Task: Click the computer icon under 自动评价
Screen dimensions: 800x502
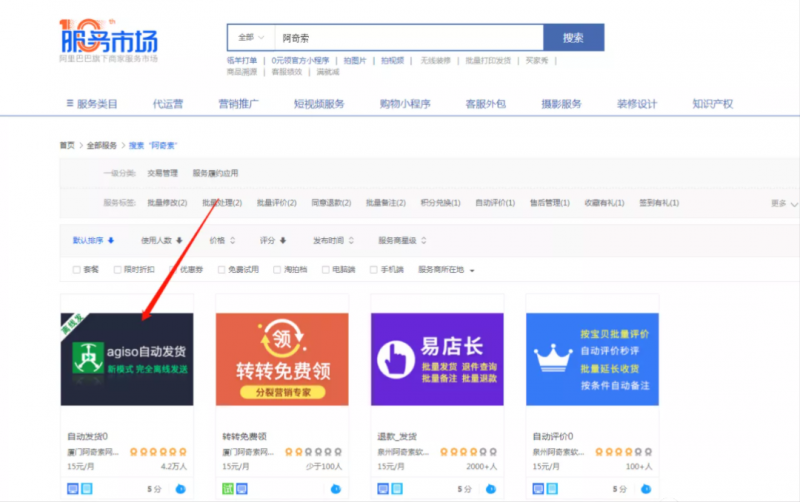Action: point(539,489)
